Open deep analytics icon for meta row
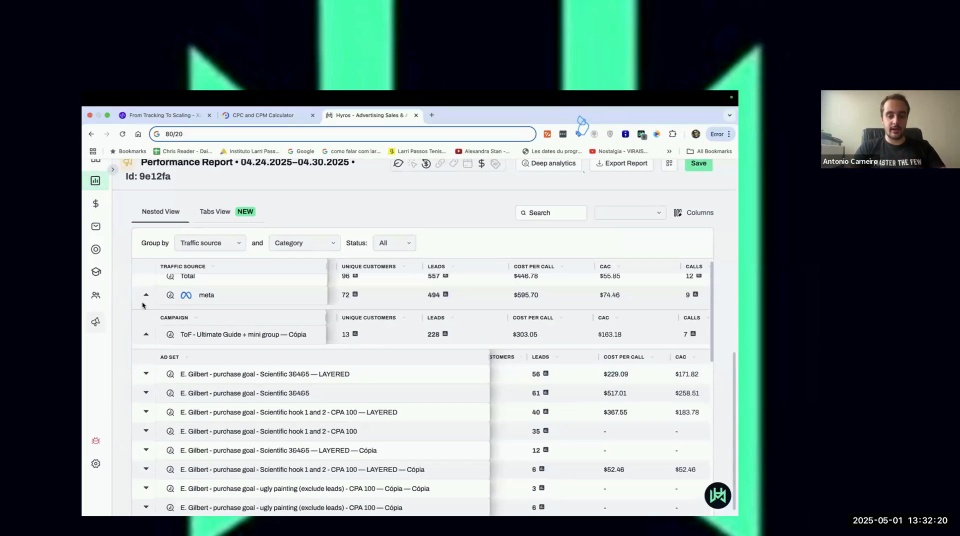960x536 pixels. point(170,295)
